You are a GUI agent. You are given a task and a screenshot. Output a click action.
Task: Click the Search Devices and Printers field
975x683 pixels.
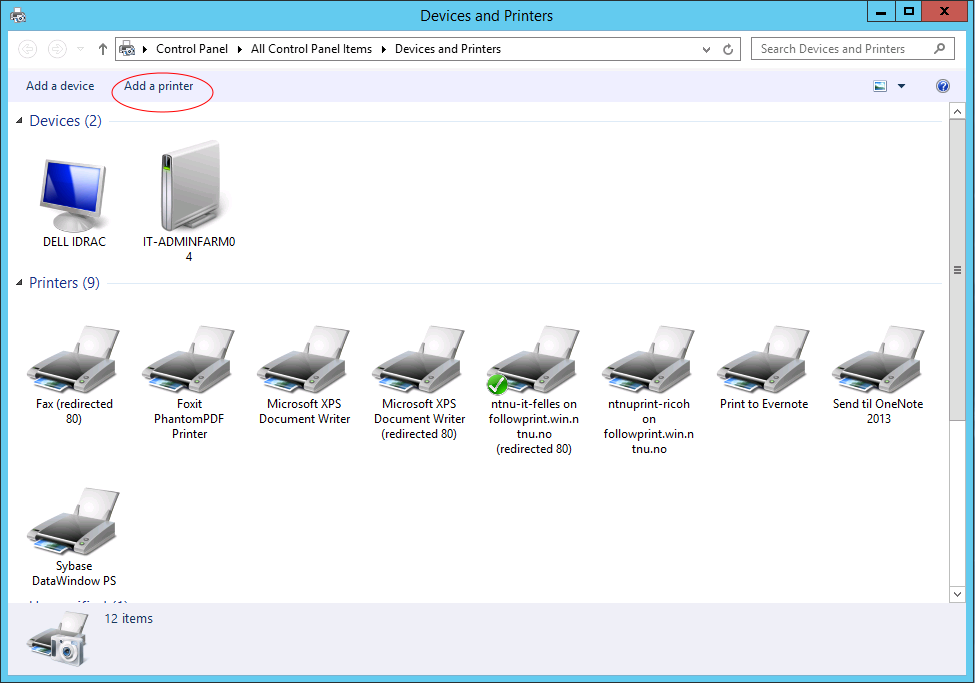pos(853,49)
